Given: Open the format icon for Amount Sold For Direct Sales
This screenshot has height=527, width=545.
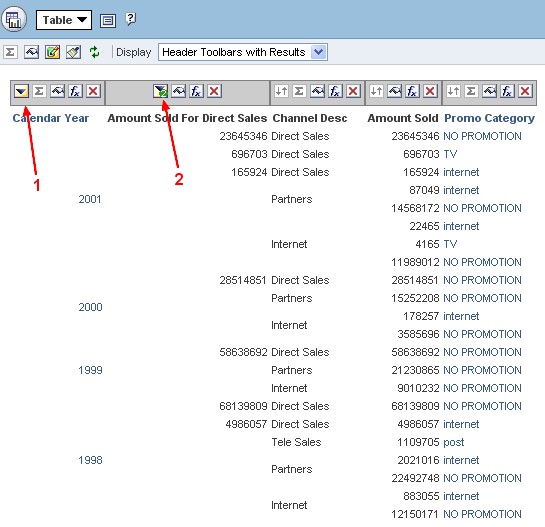Looking at the screenshot, I should [179, 91].
